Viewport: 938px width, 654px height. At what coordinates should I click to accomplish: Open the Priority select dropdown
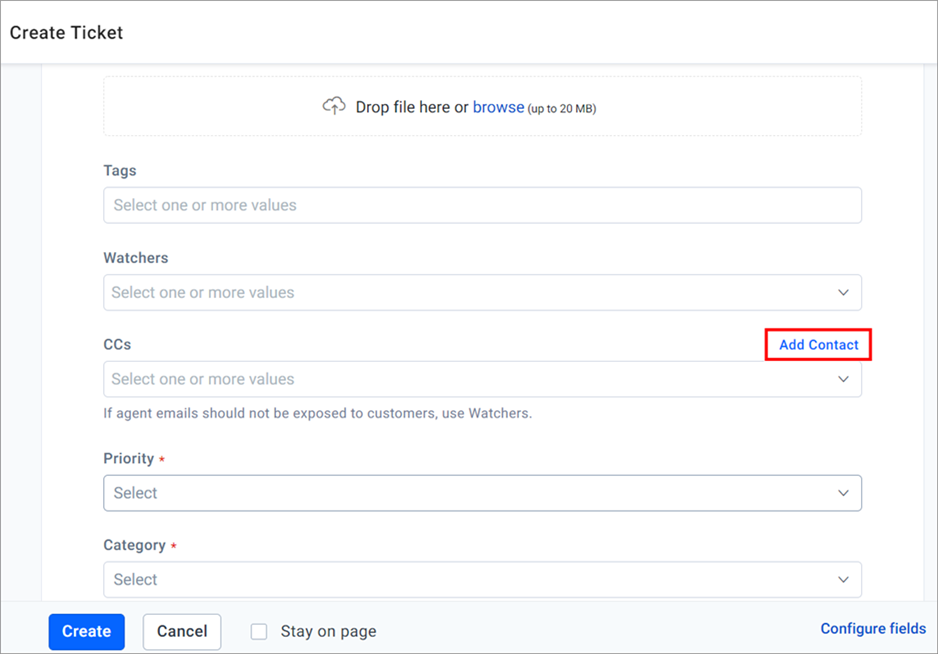[482, 493]
